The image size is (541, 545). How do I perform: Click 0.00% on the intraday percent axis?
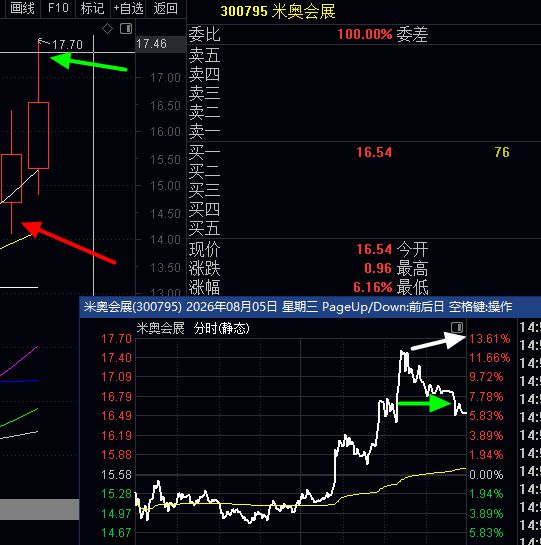[x=486, y=474]
